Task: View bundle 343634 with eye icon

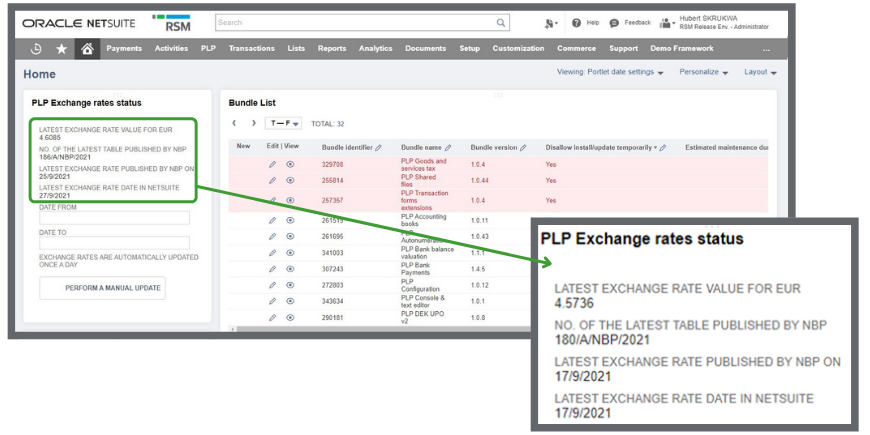Action: click(290, 301)
